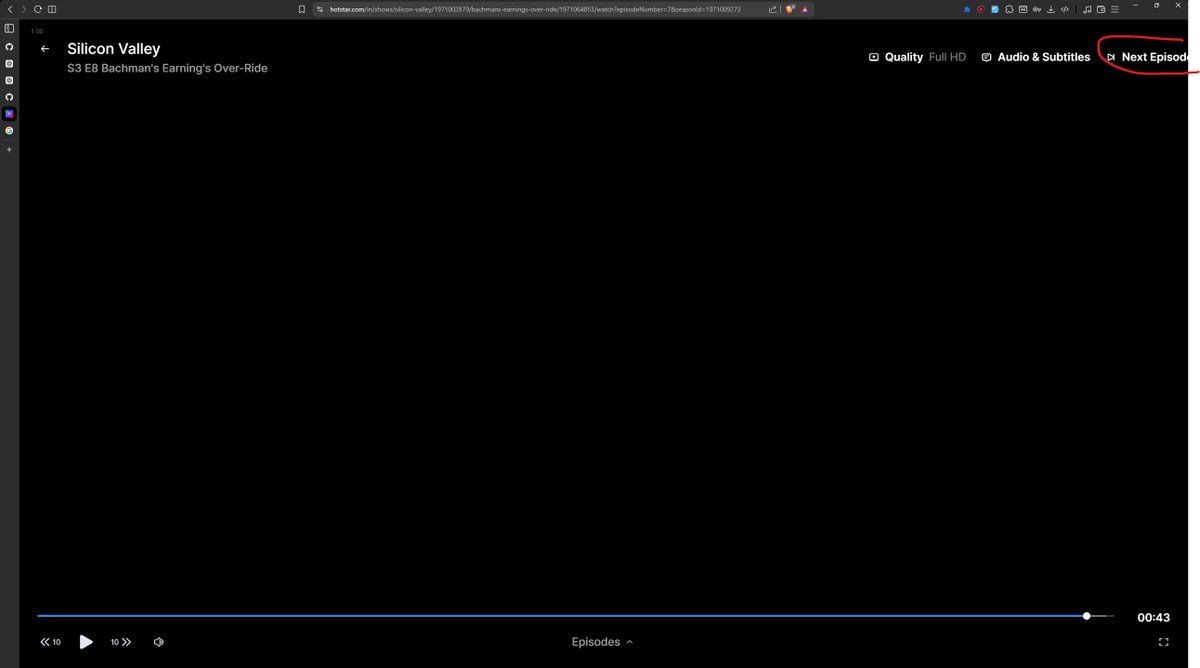Toggle split view next to reload
The width and height of the screenshot is (1200, 668).
tap(52, 9)
